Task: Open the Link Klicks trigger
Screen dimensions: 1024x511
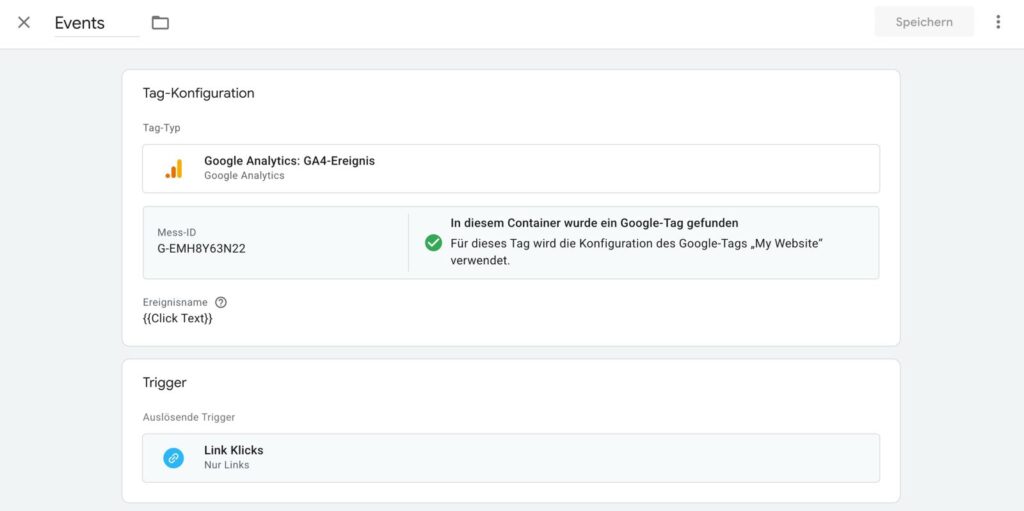Action: coord(511,458)
